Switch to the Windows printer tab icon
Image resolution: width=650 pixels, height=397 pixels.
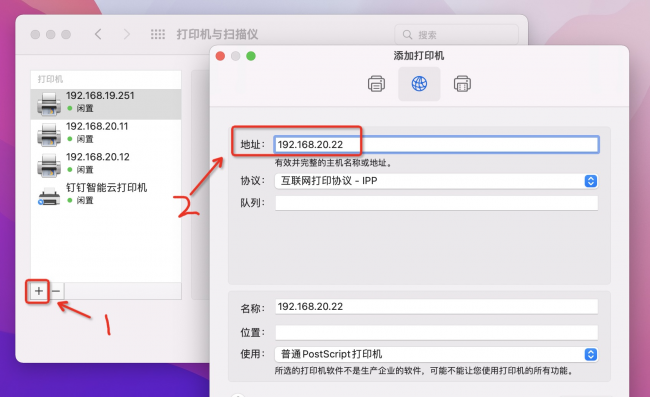click(462, 84)
